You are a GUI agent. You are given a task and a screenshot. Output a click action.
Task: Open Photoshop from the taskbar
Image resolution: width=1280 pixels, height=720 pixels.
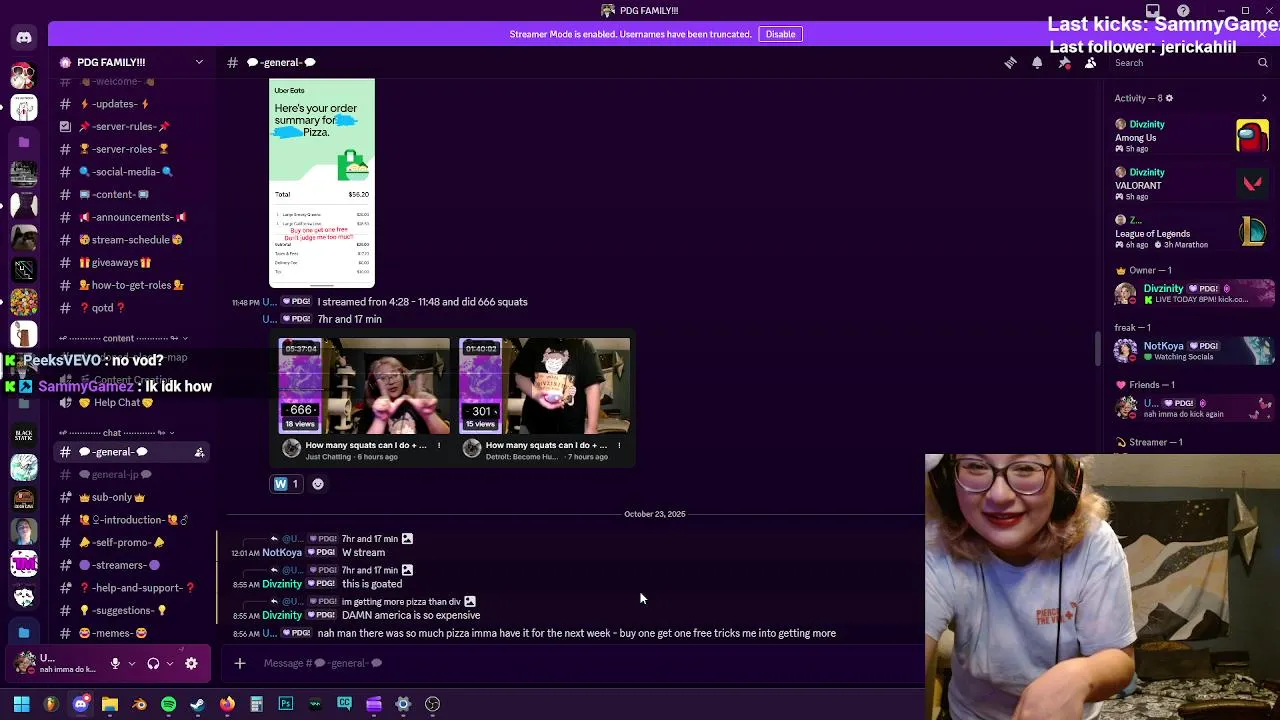(x=286, y=704)
